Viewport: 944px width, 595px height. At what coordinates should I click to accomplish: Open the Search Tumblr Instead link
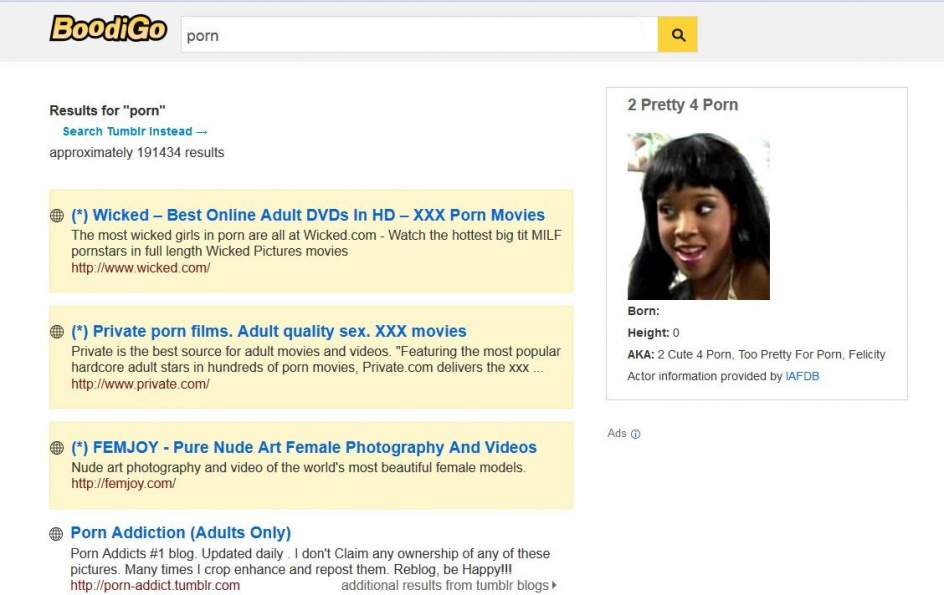click(135, 131)
